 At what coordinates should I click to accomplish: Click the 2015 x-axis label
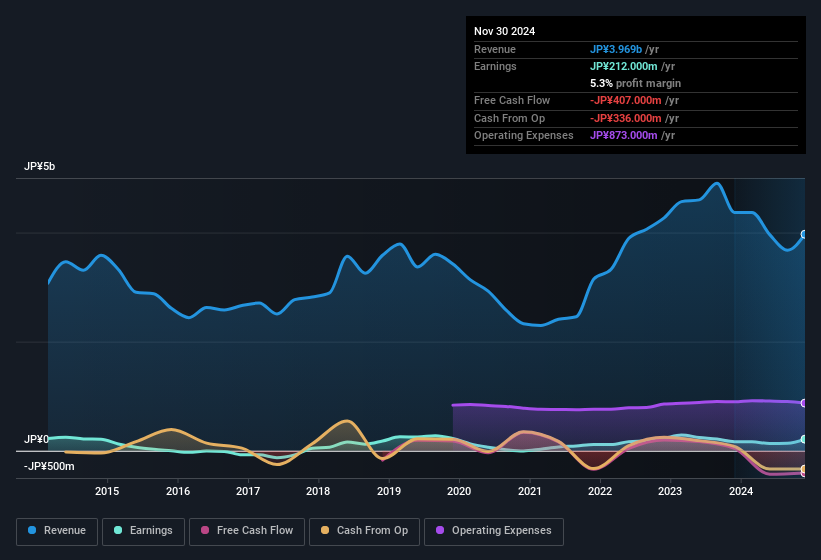click(x=107, y=491)
